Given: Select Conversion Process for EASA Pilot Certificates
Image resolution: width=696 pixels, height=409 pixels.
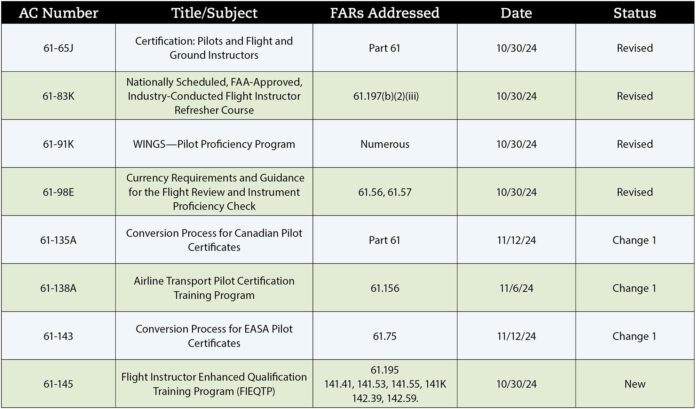Looking at the screenshot, I should tap(214, 336).
